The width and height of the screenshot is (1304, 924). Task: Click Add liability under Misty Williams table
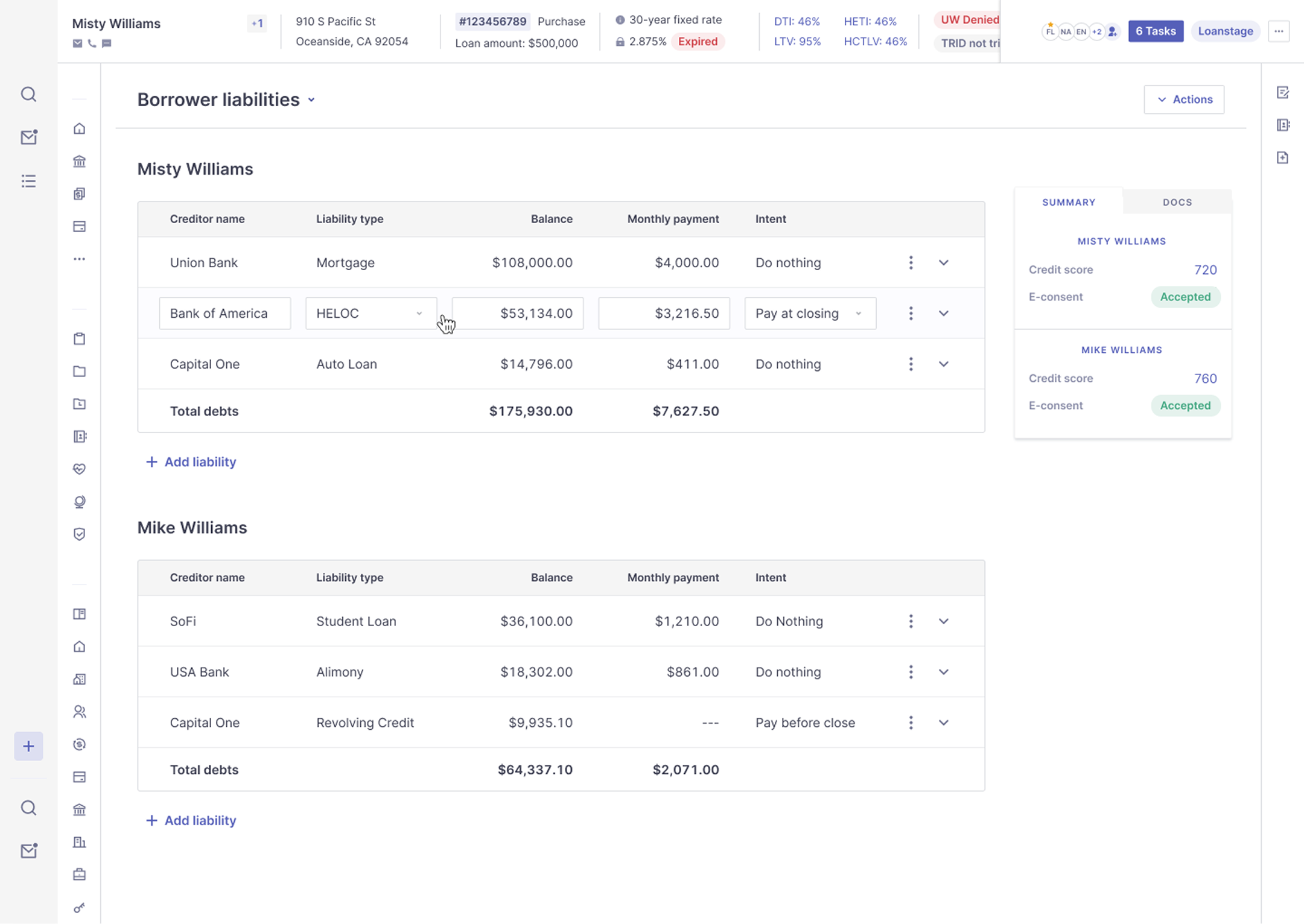point(191,462)
